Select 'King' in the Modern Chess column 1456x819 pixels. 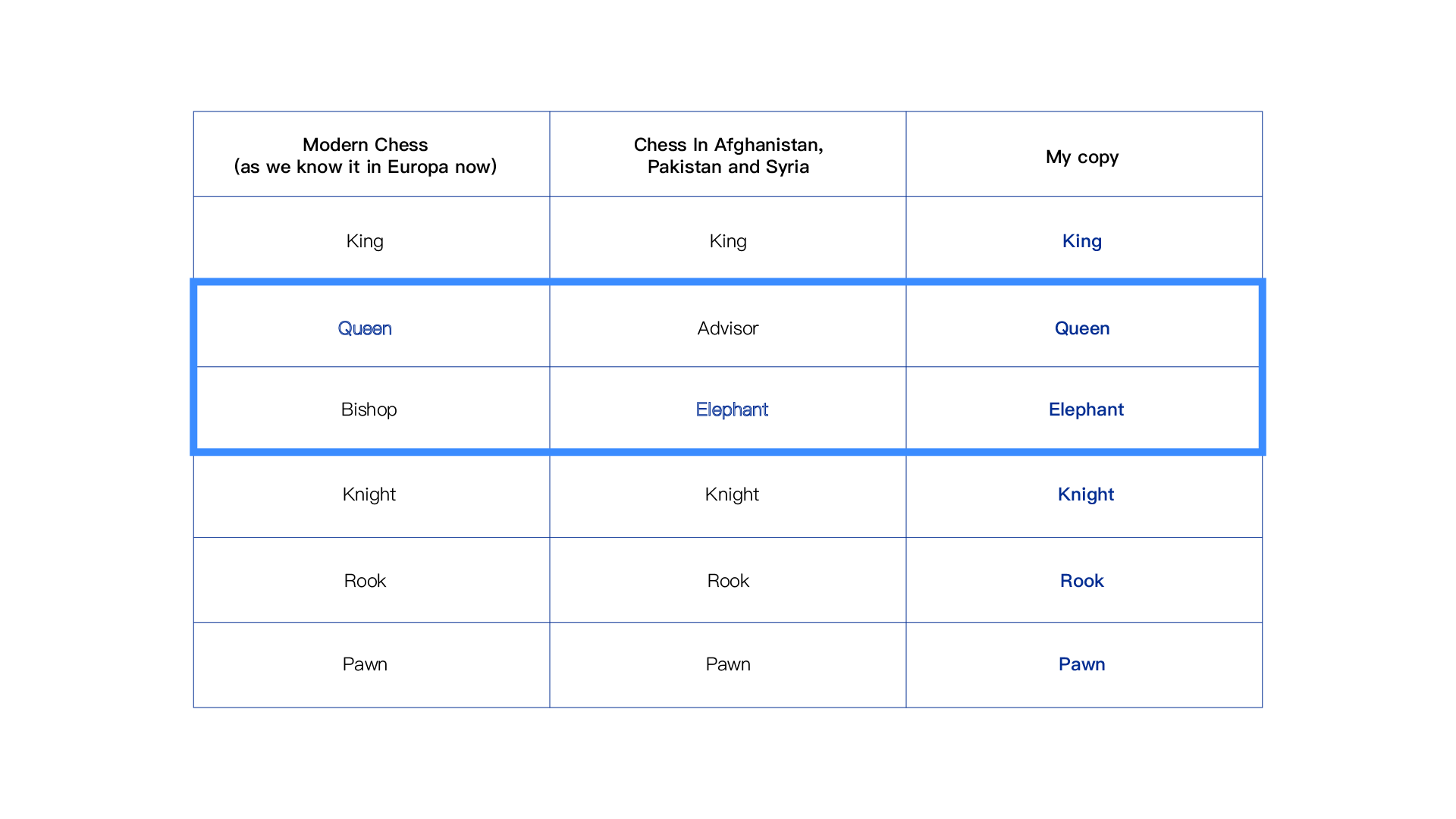[365, 241]
